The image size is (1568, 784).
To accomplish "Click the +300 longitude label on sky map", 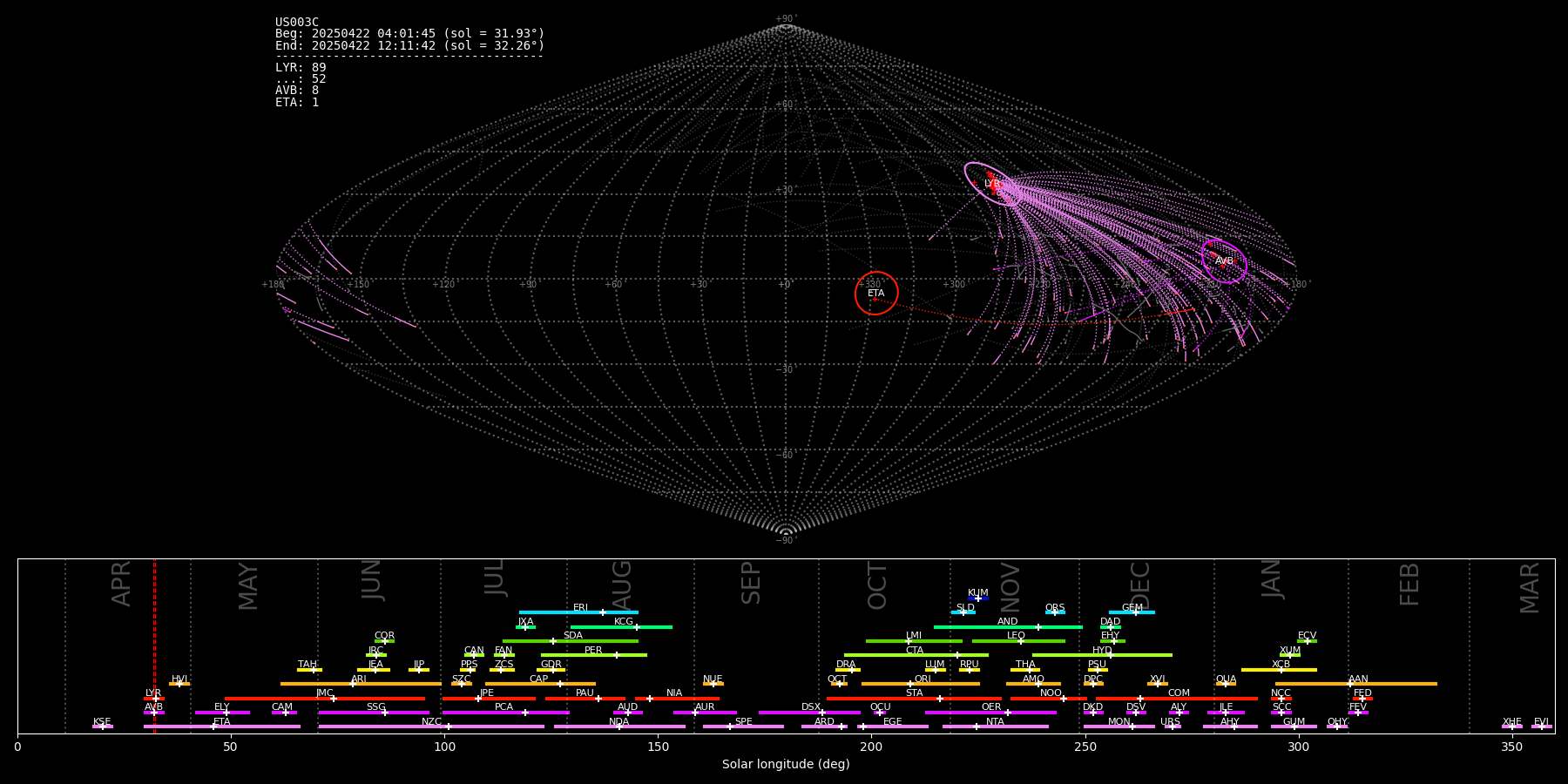I will [954, 285].
